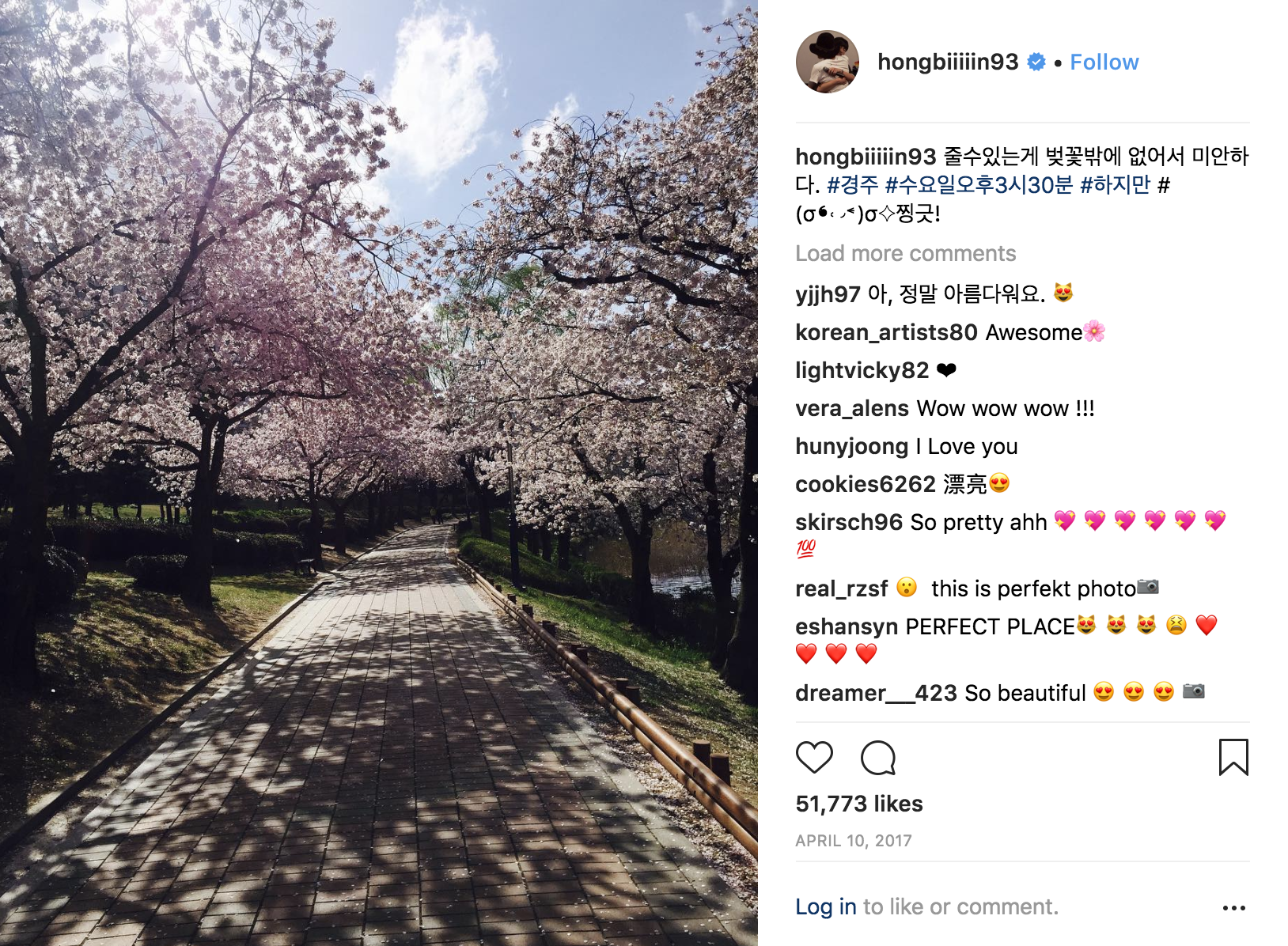Click Log in link
This screenshot has height=946, width=1288.
[826, 906]
